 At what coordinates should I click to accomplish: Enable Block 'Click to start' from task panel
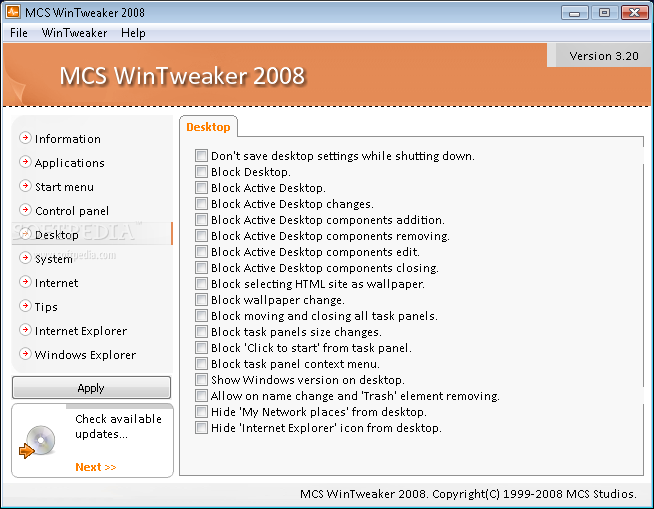click(201, 348)
